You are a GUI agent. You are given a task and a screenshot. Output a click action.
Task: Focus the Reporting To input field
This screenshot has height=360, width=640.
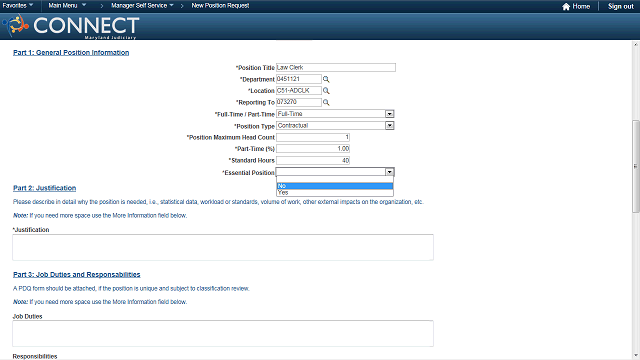pyautogui.click(x=299, y=102)
